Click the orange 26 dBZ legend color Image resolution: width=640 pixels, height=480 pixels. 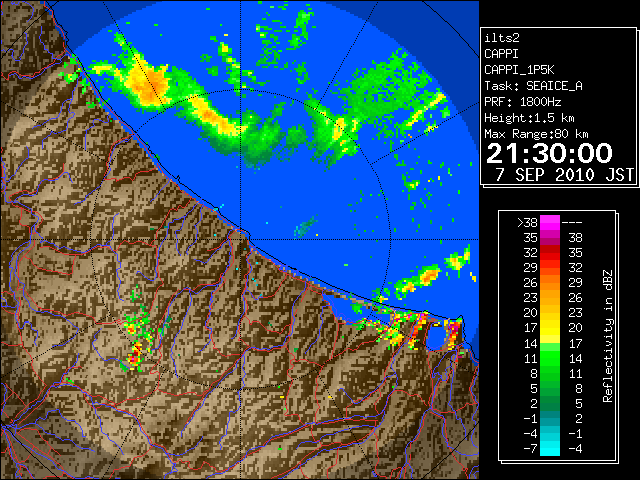coord(550,283)
